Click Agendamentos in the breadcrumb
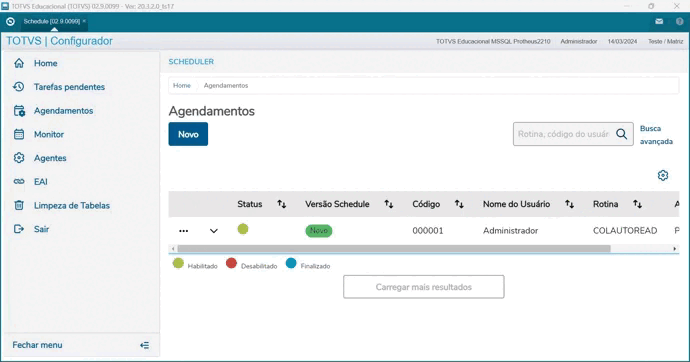690x362 pixels. [x=226, y=85]
